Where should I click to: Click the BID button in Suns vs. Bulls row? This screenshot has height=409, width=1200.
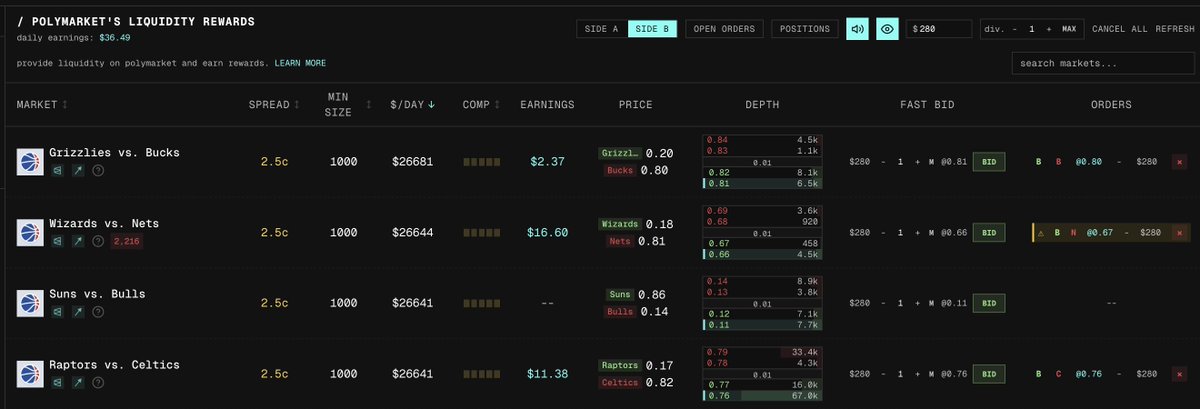click(x=989, y=303)
